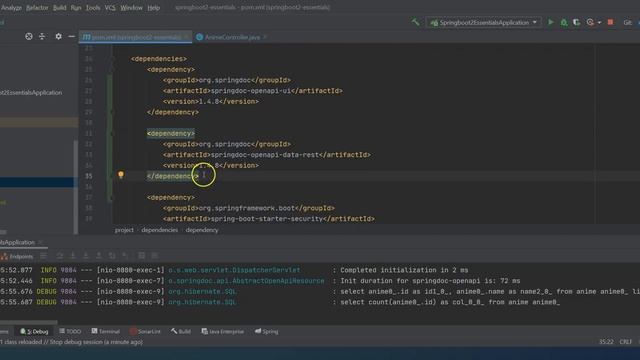Click the Run to Cursor debugger icon

125,256
